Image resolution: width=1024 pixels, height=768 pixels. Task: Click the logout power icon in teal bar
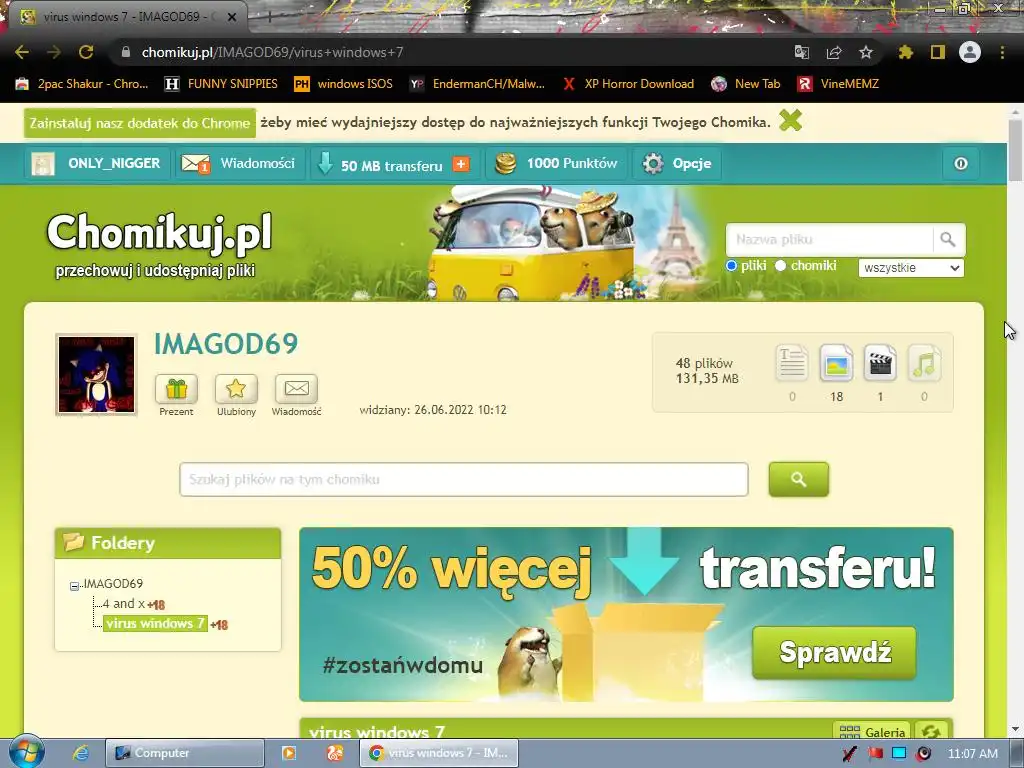pos(961,163)
